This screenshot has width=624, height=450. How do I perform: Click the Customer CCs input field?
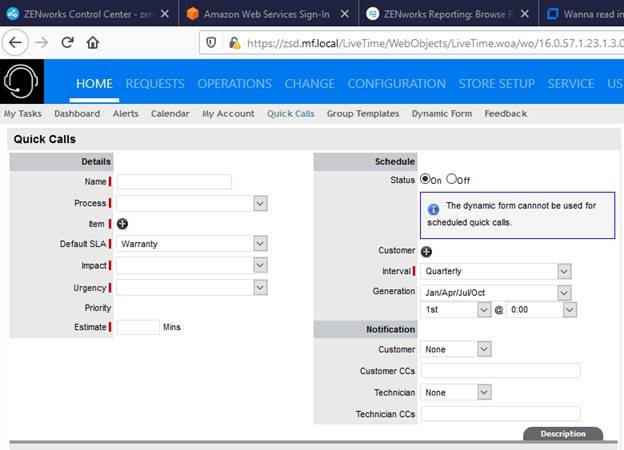[500, 371]
